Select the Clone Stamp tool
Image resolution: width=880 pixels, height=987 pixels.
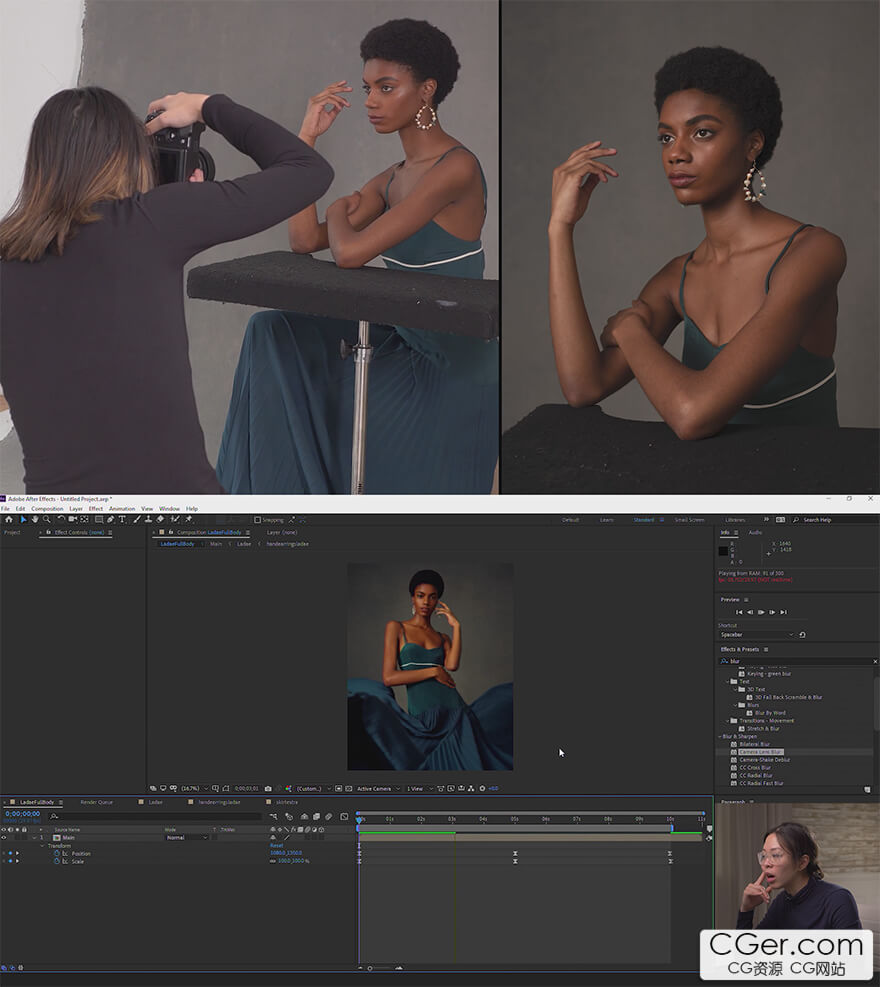[x=148, y=519]
